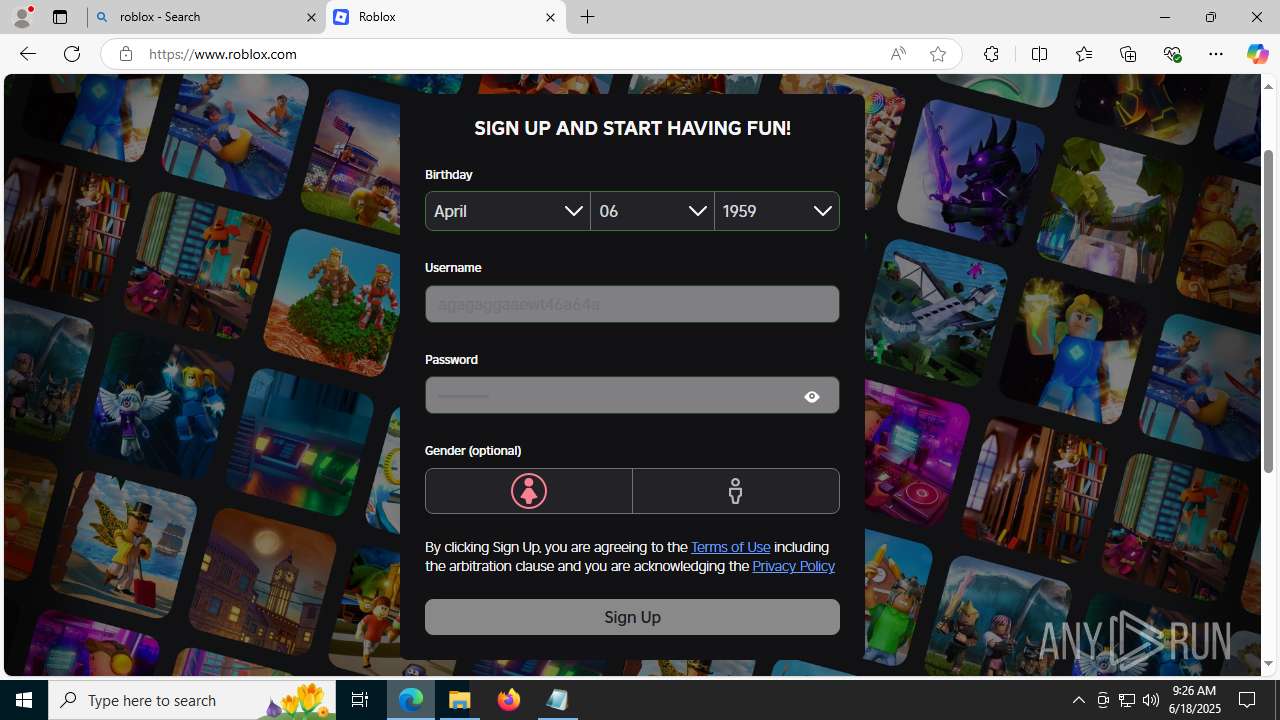Open Split screen view
This screenshot has height=720, width=1280.
[1039, 54]
